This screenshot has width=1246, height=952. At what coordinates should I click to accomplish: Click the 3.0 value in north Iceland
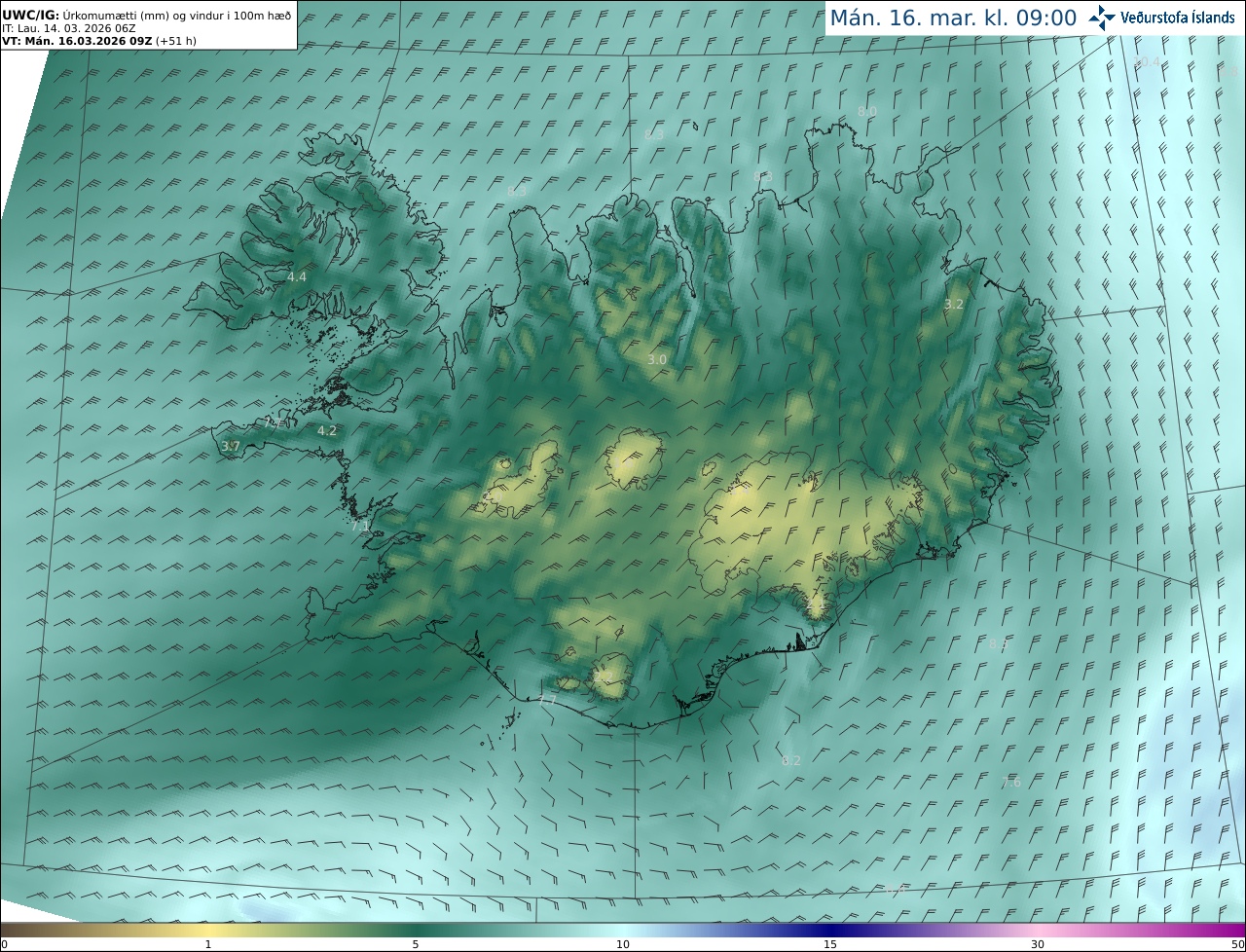pos(657,360)
